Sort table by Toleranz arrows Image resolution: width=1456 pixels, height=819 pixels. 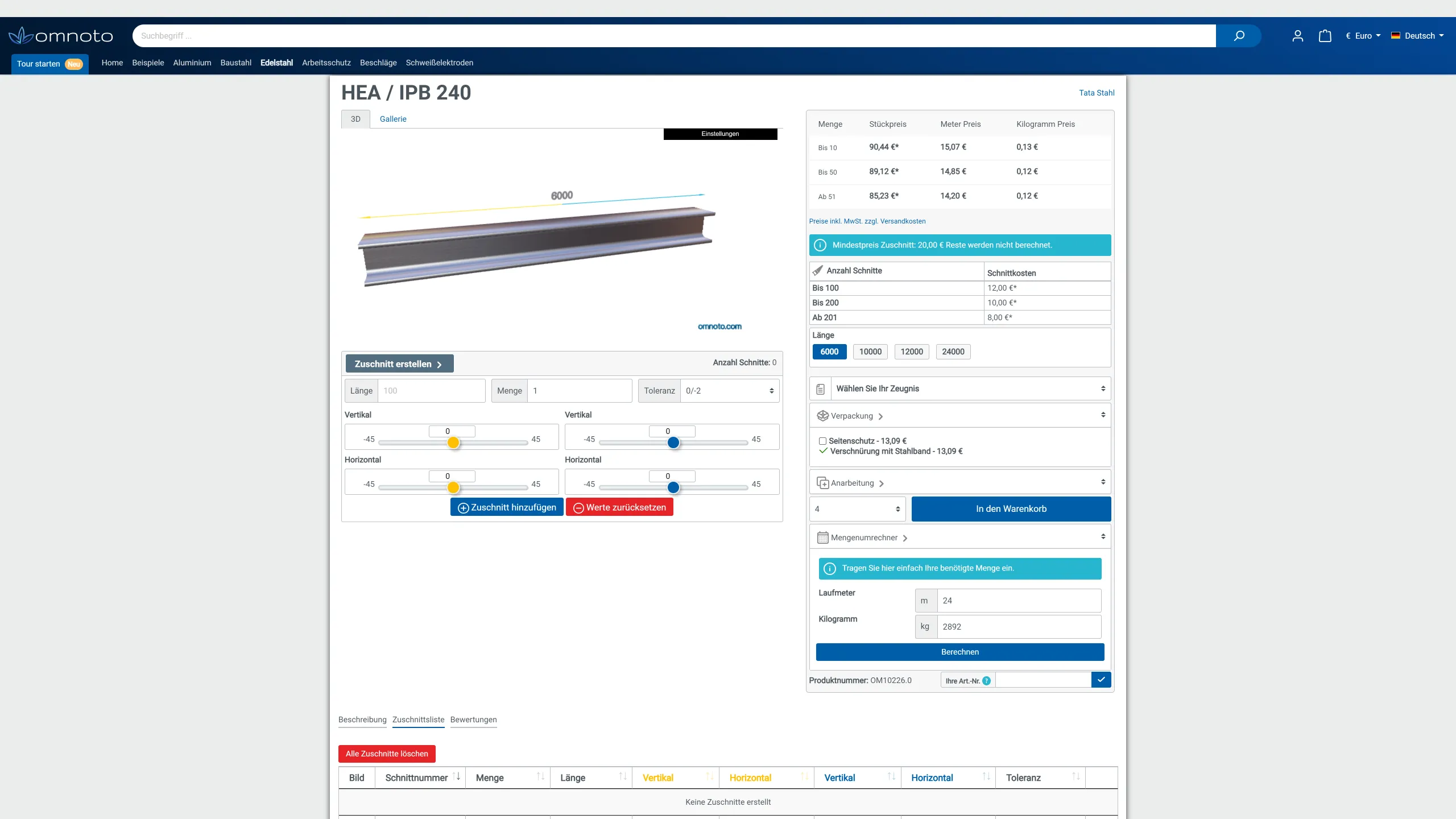[x=1076, y=776]
